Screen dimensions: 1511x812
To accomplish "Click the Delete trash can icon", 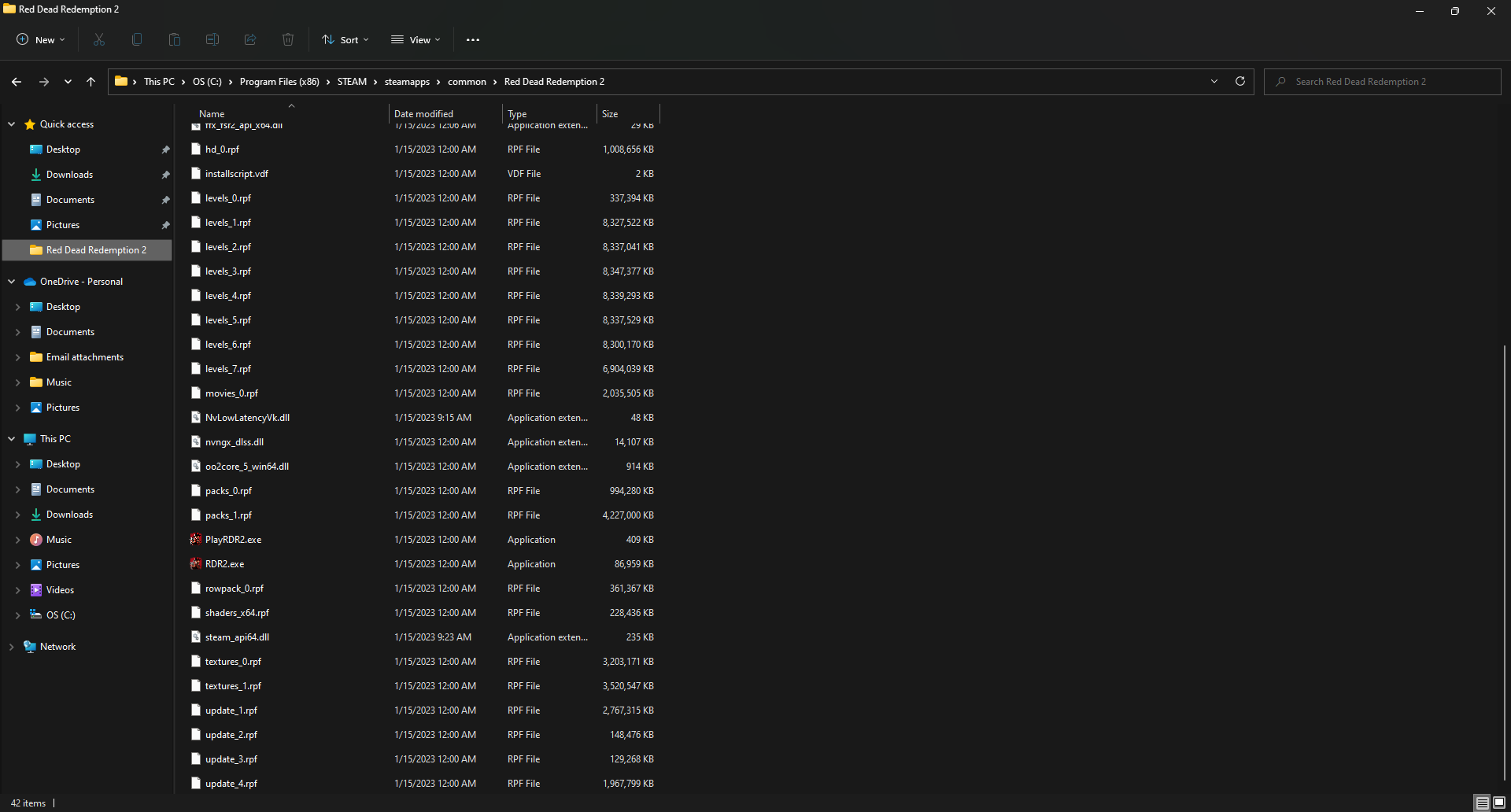I will click(x=288, y=39).
